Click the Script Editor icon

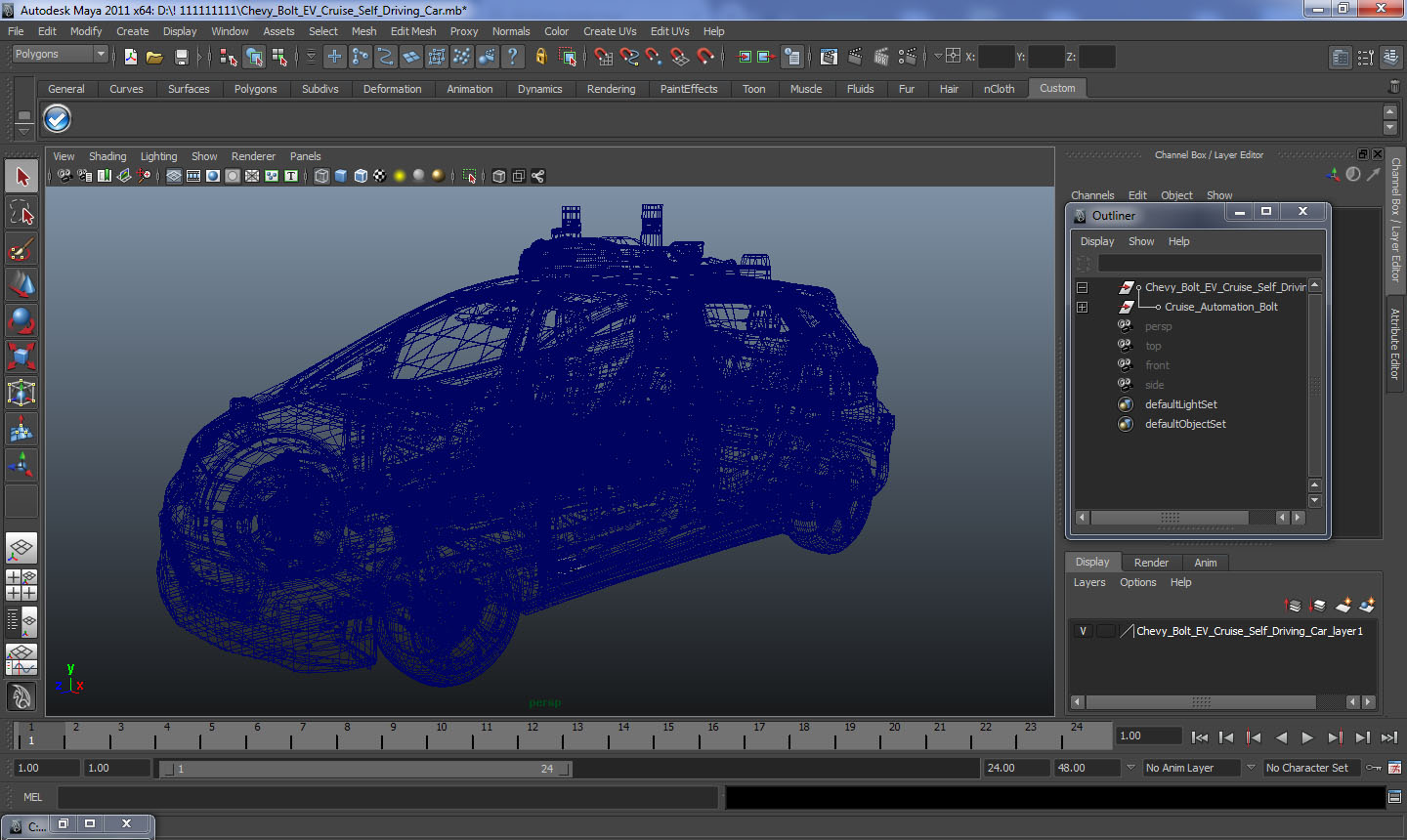click(x=1395, y=797)
